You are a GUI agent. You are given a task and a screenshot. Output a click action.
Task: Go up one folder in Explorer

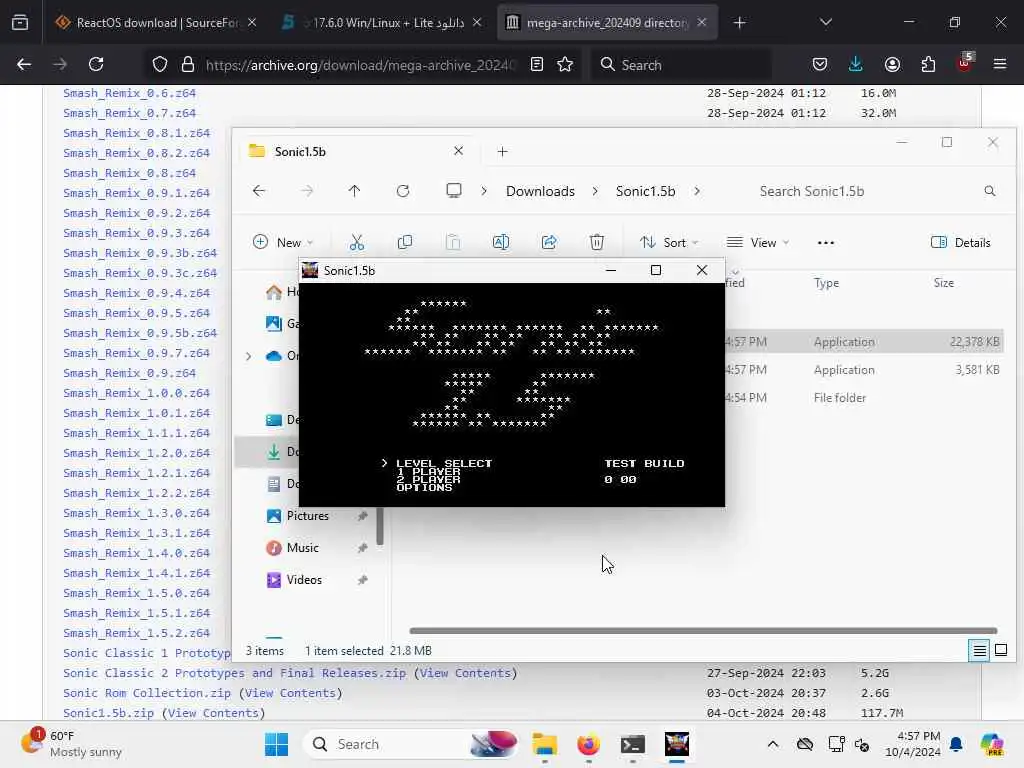[x=354, y=191]
